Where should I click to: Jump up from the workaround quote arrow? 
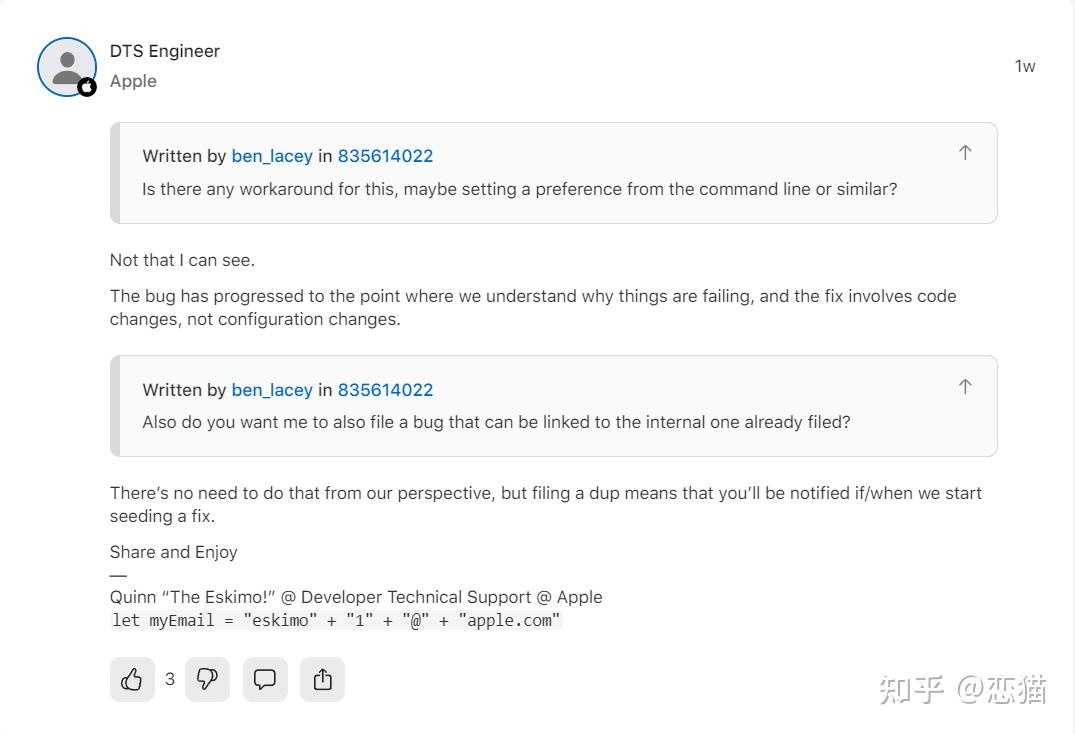coord(964,153)
